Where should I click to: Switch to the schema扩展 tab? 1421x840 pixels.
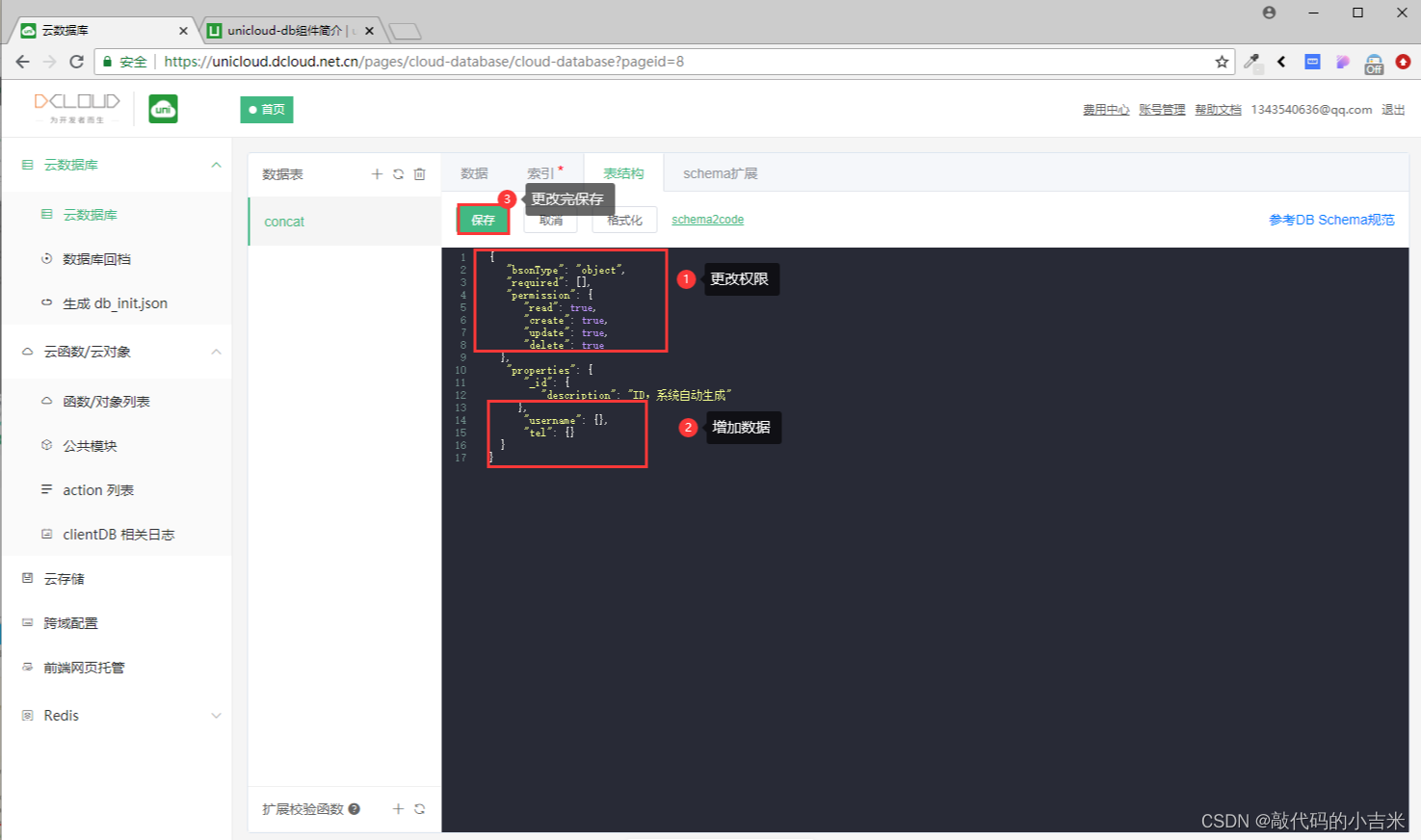click(721, 173)
